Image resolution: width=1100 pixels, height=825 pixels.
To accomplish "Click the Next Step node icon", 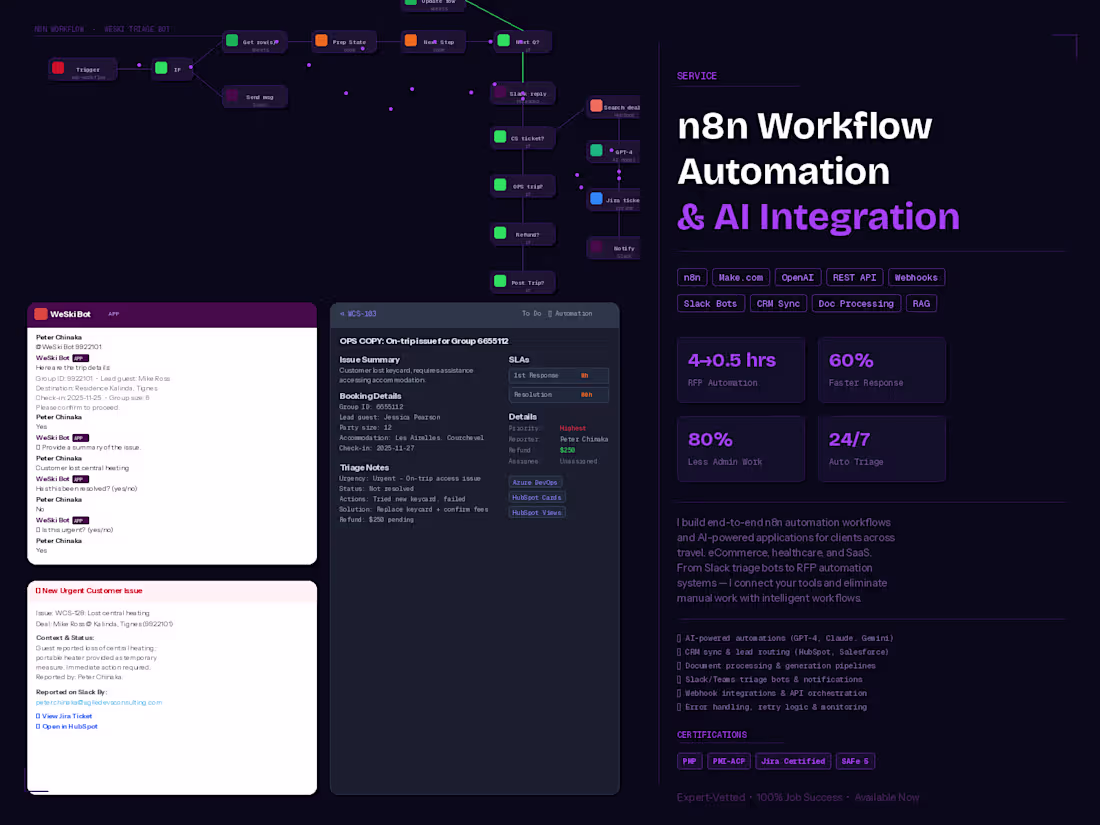I will (410, 42).
